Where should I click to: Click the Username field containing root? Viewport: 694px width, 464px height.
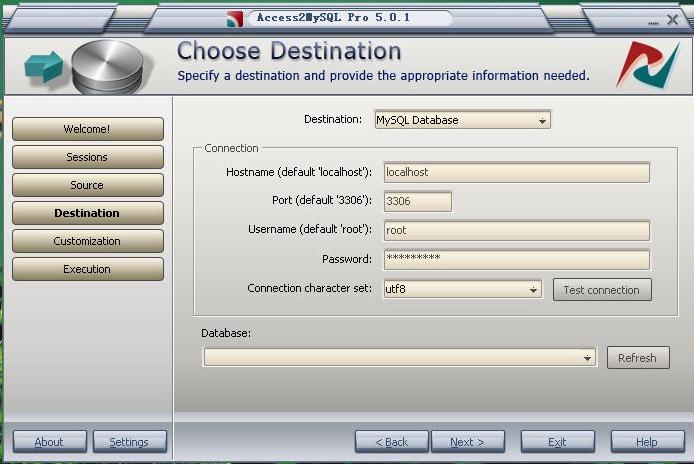[517, 231]
